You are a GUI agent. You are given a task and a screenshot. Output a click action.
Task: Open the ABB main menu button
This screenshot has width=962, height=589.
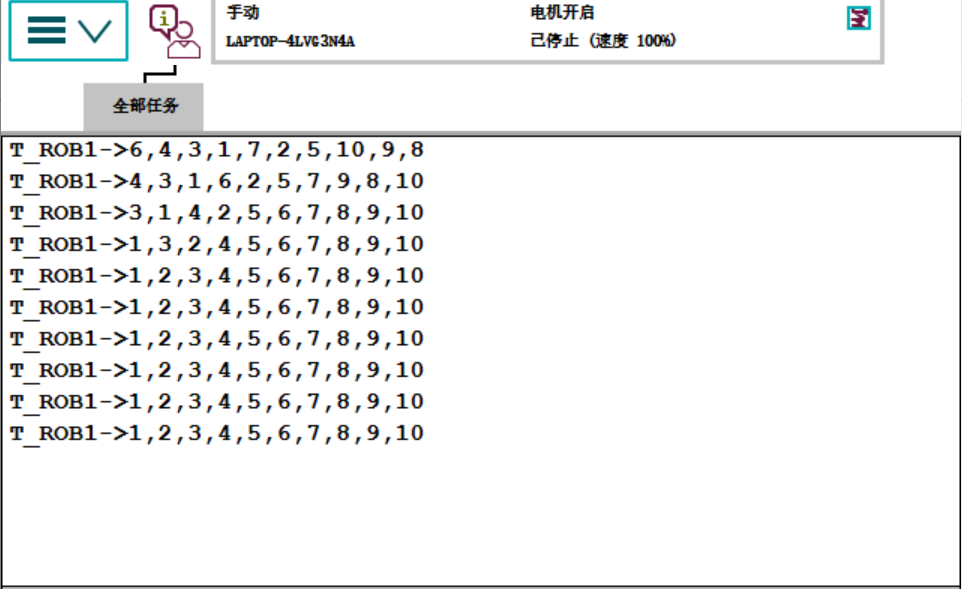coord(68,31)
